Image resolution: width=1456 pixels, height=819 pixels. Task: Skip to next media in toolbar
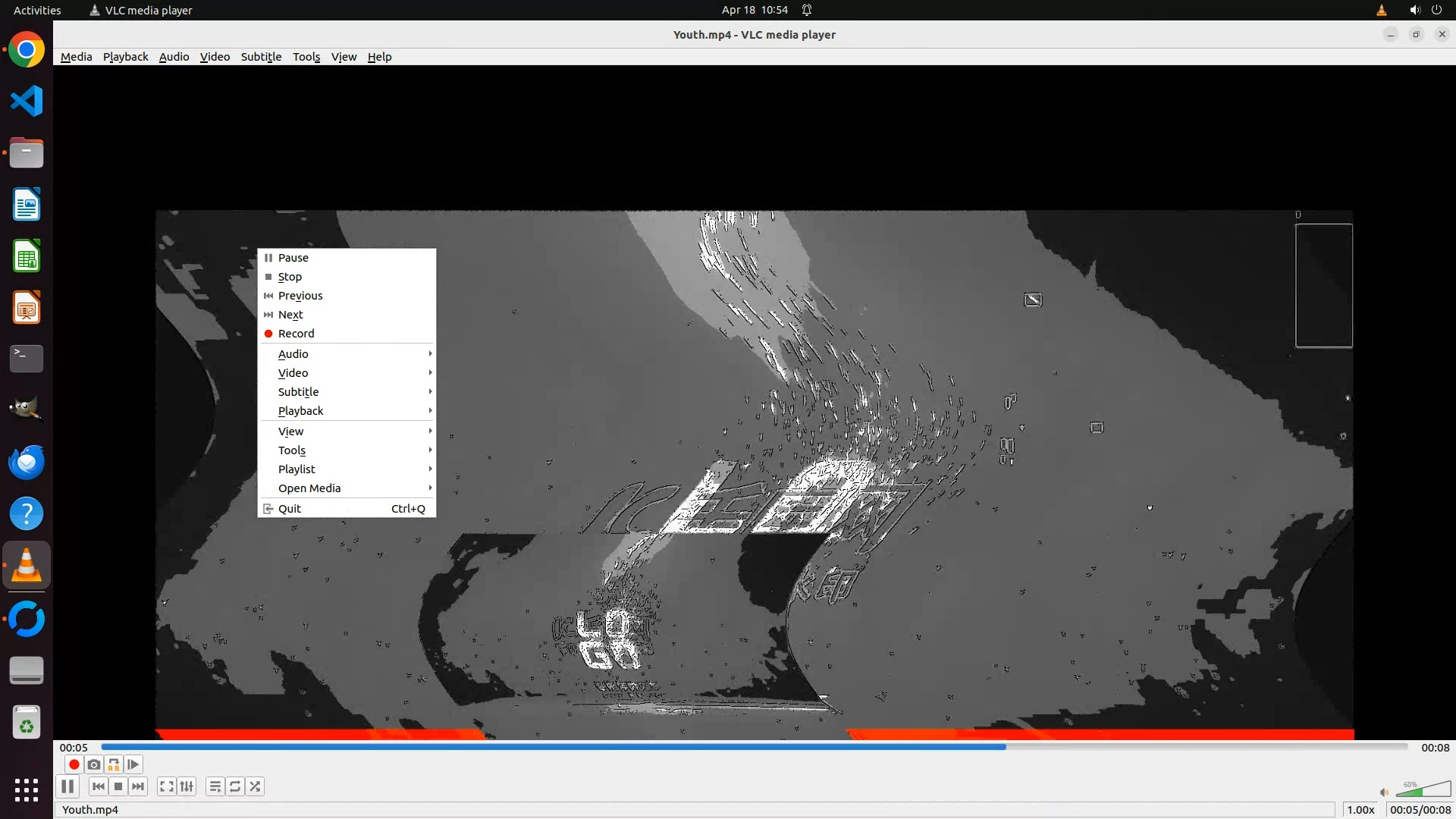click(x=138, y=786)
